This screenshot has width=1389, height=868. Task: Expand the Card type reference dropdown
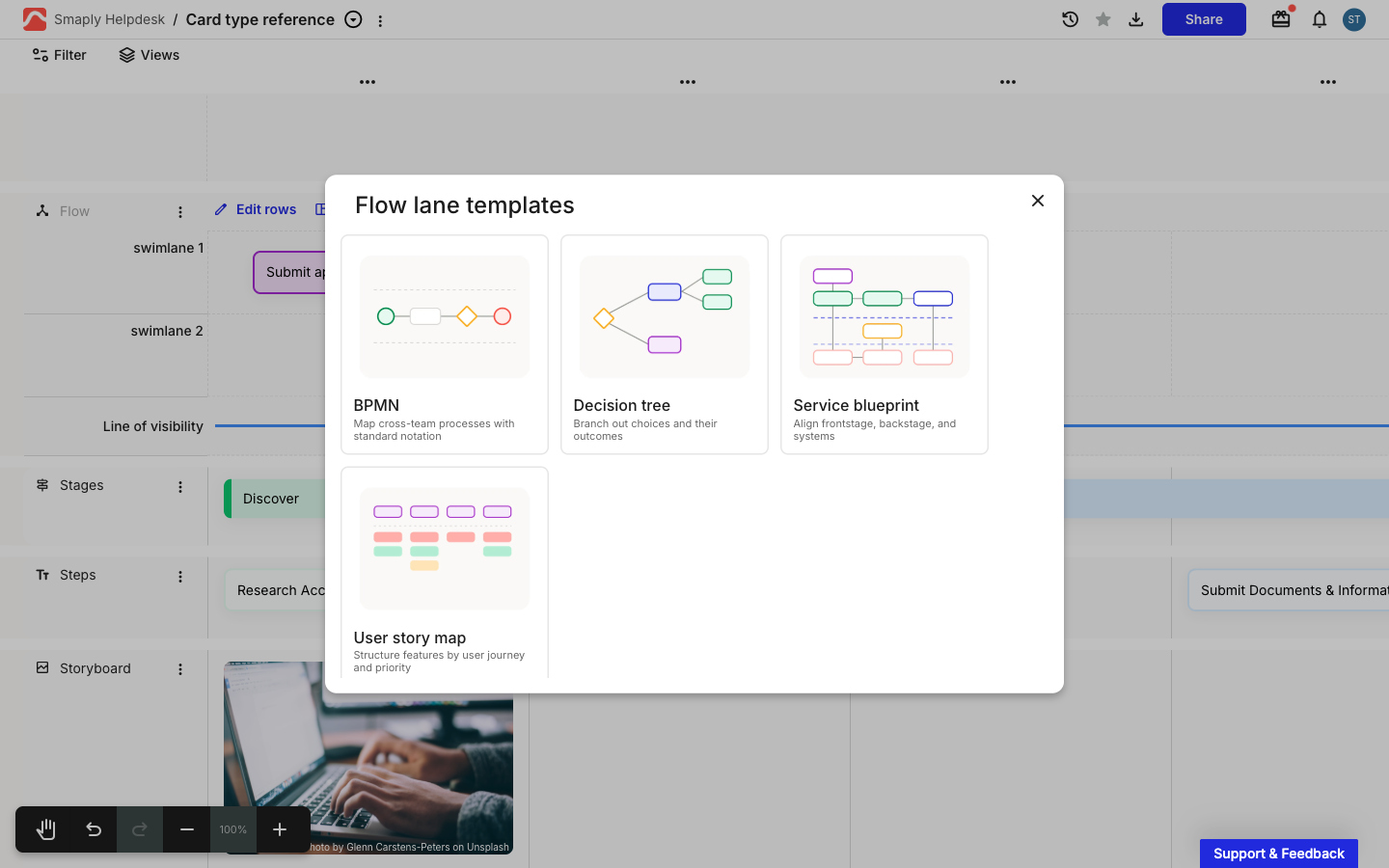click(353, 19)
